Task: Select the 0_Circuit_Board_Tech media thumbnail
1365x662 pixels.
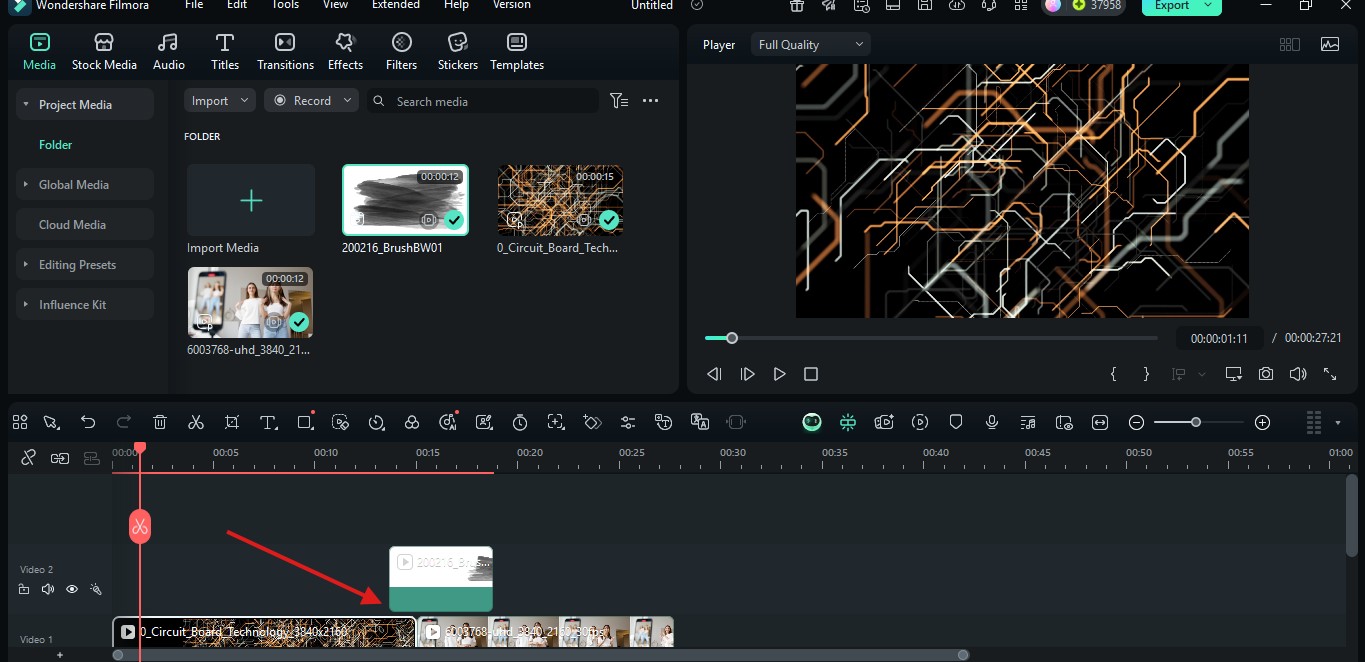Action: coord(560,200)
